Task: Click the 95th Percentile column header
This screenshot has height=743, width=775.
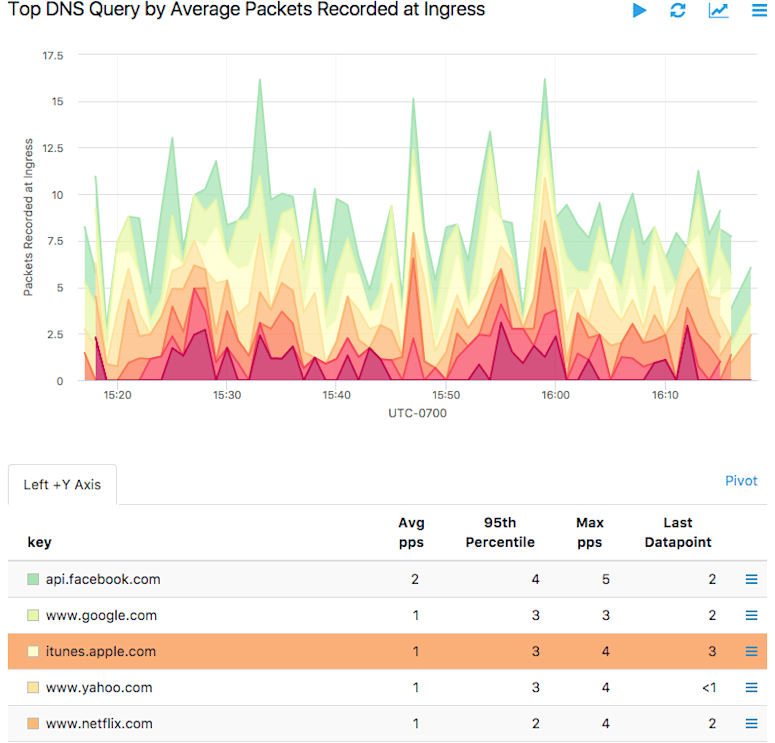Action: [x=500, y=532]
